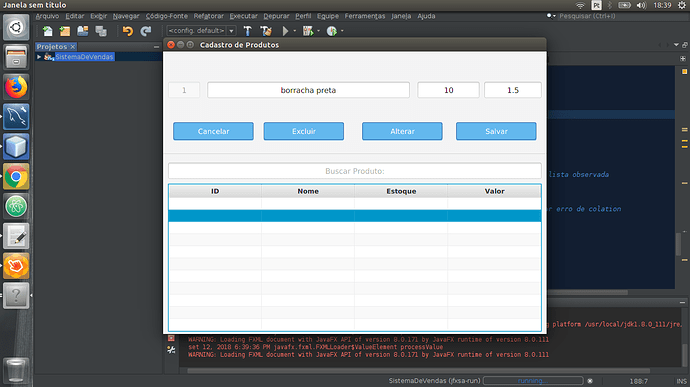Click the Salvar button

tap(496, 131)
